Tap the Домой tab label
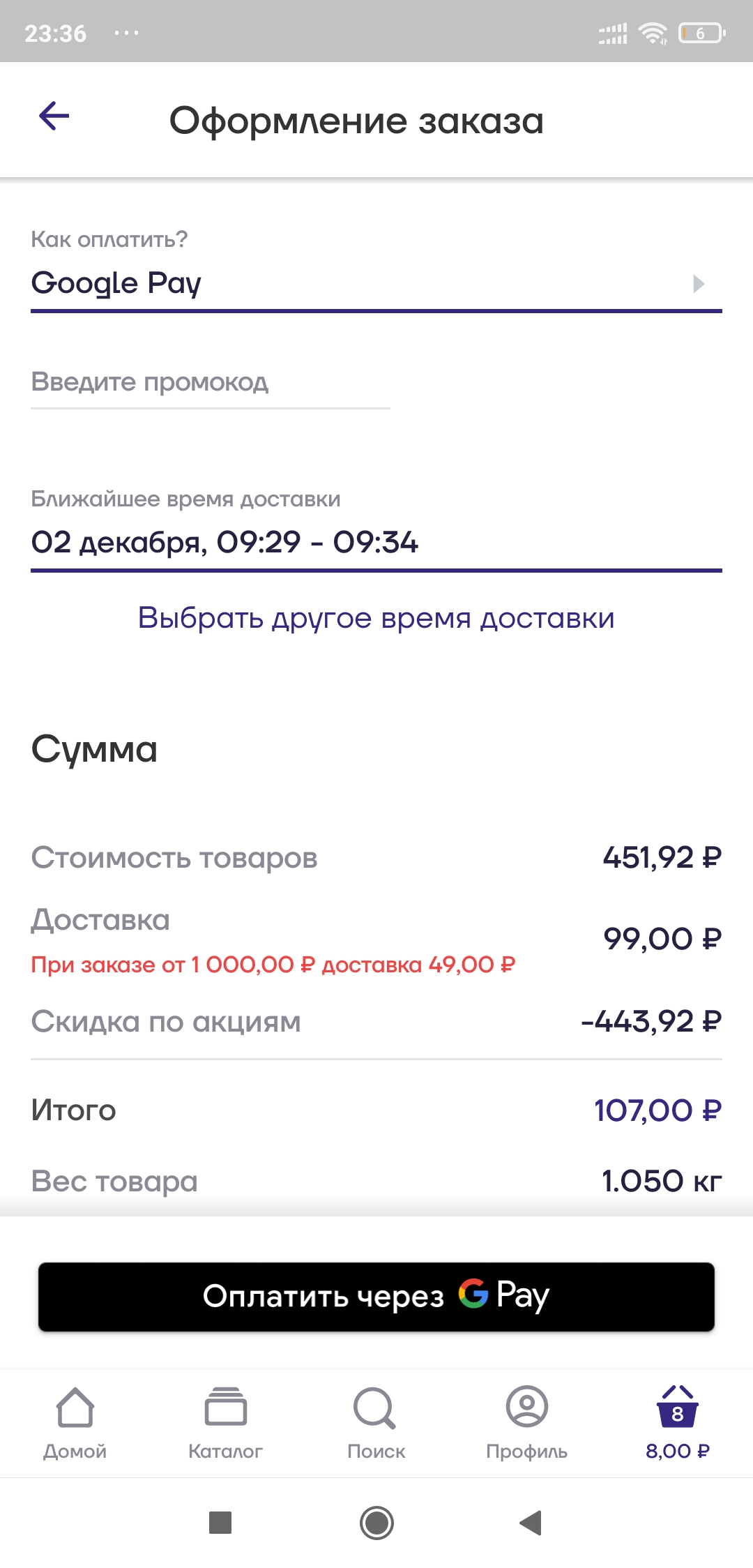This screenshot has height=1568, width=753. click(x=75, y=1452)
